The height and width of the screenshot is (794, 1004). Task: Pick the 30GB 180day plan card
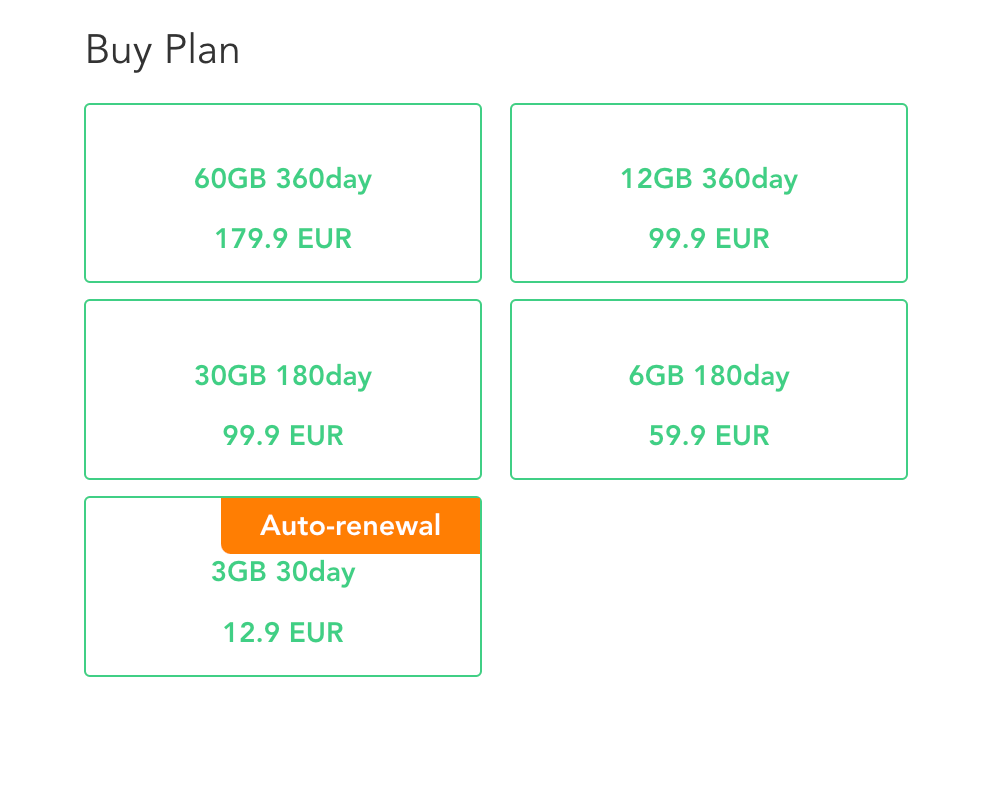[283, 389]
